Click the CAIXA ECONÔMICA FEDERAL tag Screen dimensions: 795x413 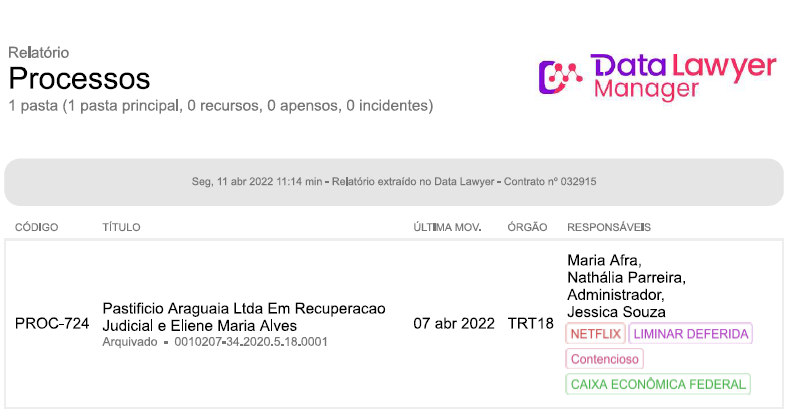click(658, 384)
